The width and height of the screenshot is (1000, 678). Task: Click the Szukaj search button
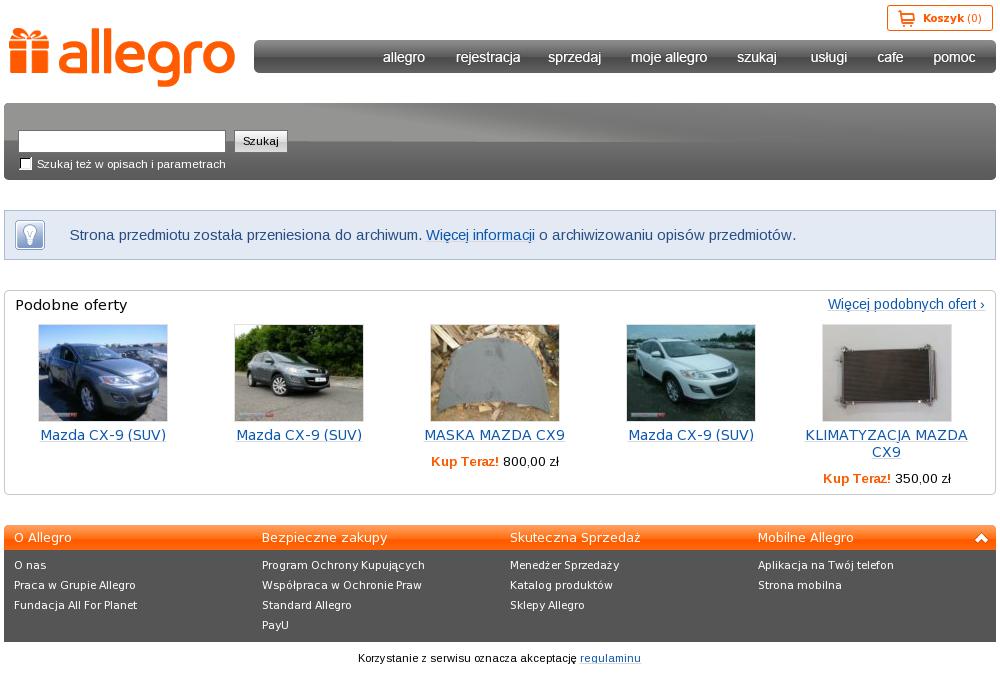click(261, 141)
